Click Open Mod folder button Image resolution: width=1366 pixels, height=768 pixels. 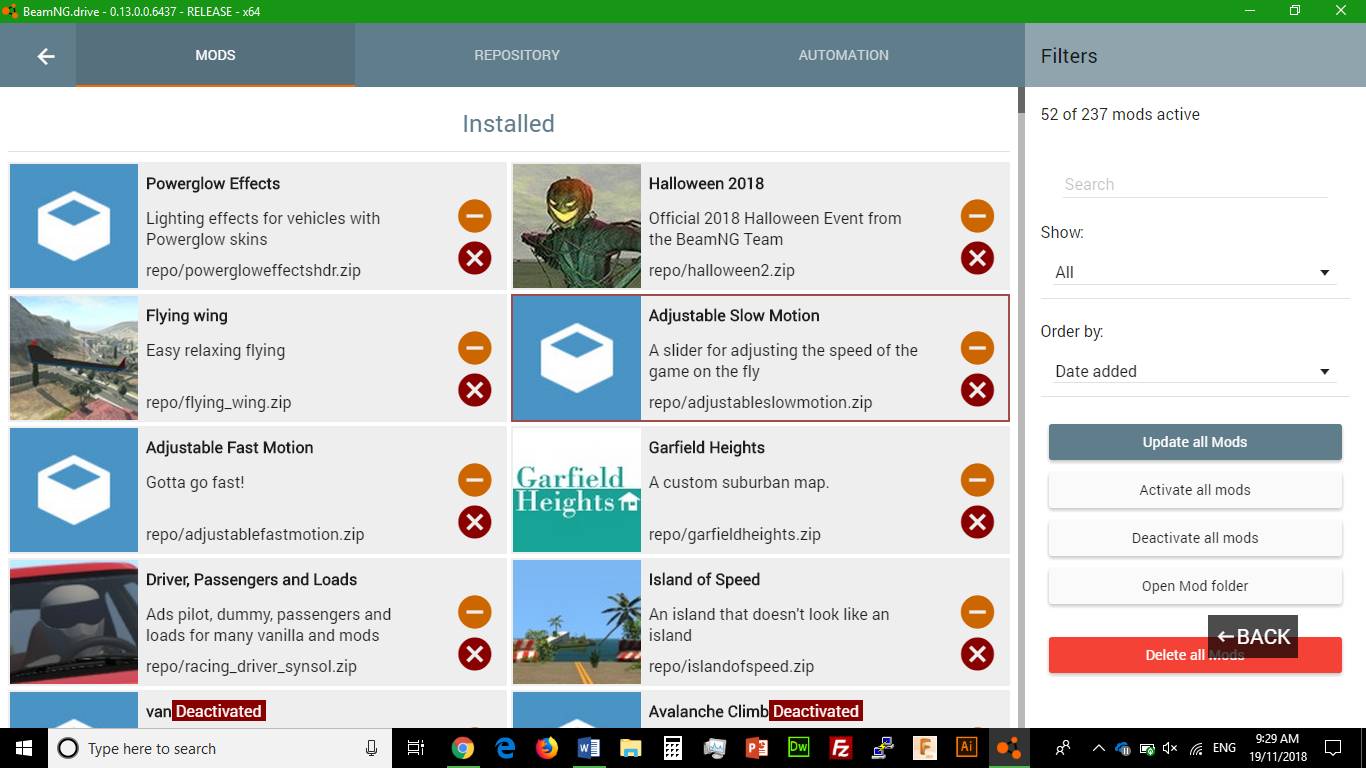click(x=1195, y=586)
